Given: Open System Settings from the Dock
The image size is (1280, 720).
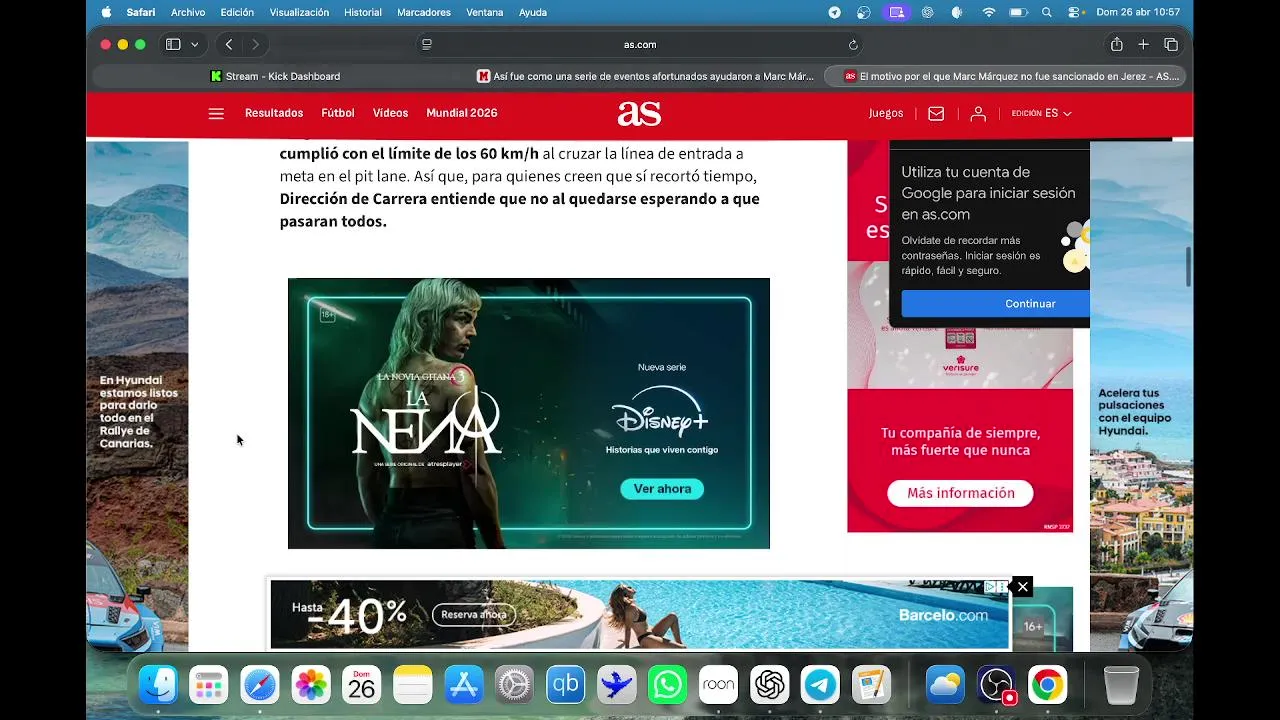Looking at the screenshot, I should 514,685.
